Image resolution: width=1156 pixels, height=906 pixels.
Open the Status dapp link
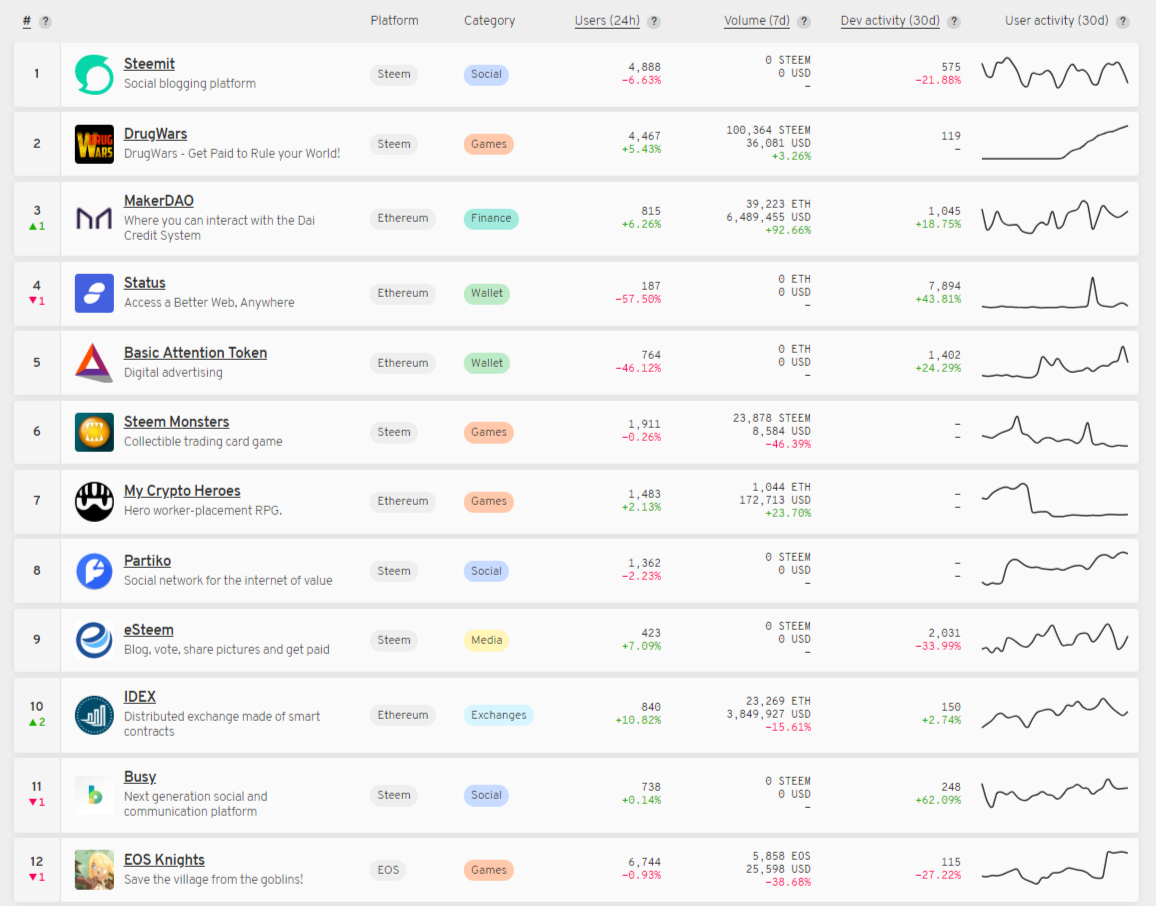click(x=144, y=283)
